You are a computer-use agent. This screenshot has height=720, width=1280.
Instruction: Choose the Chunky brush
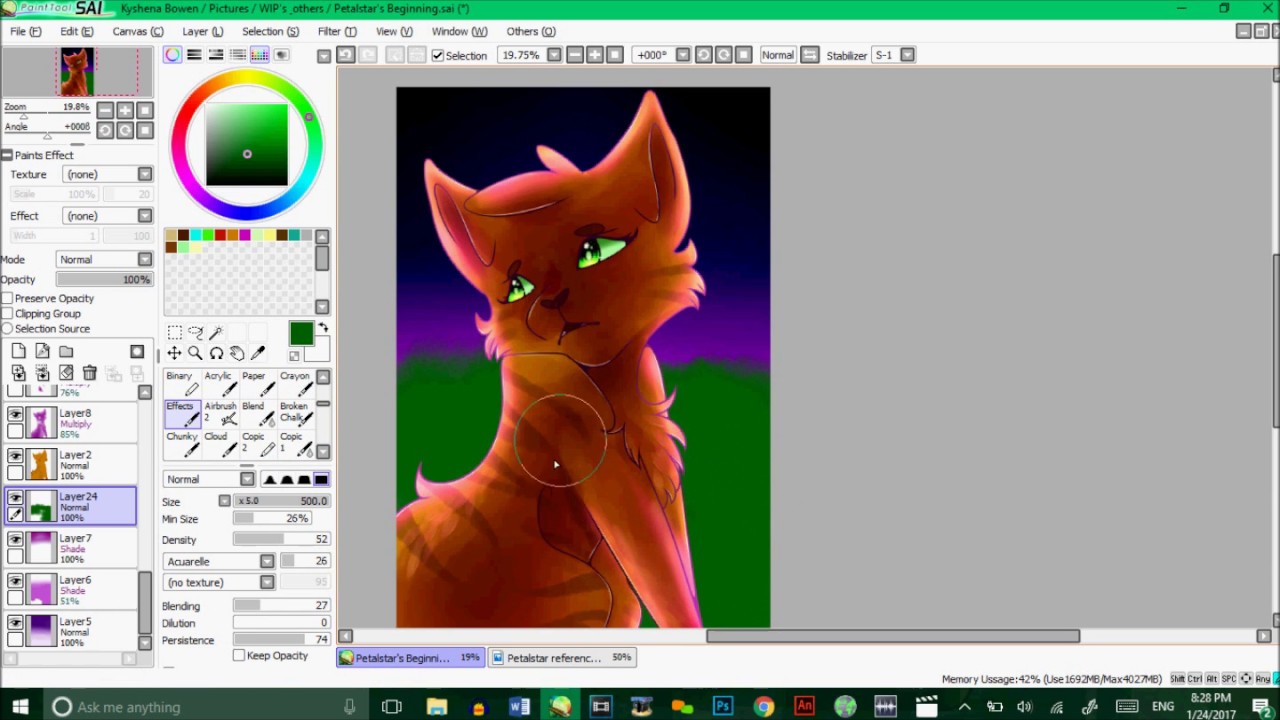[x=182, y=443]
